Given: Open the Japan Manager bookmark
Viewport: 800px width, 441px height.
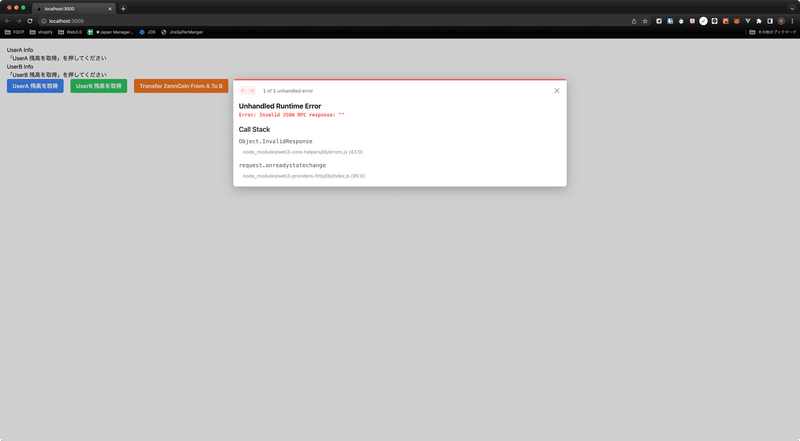Looking at the screenshot, I should [110, 32].
